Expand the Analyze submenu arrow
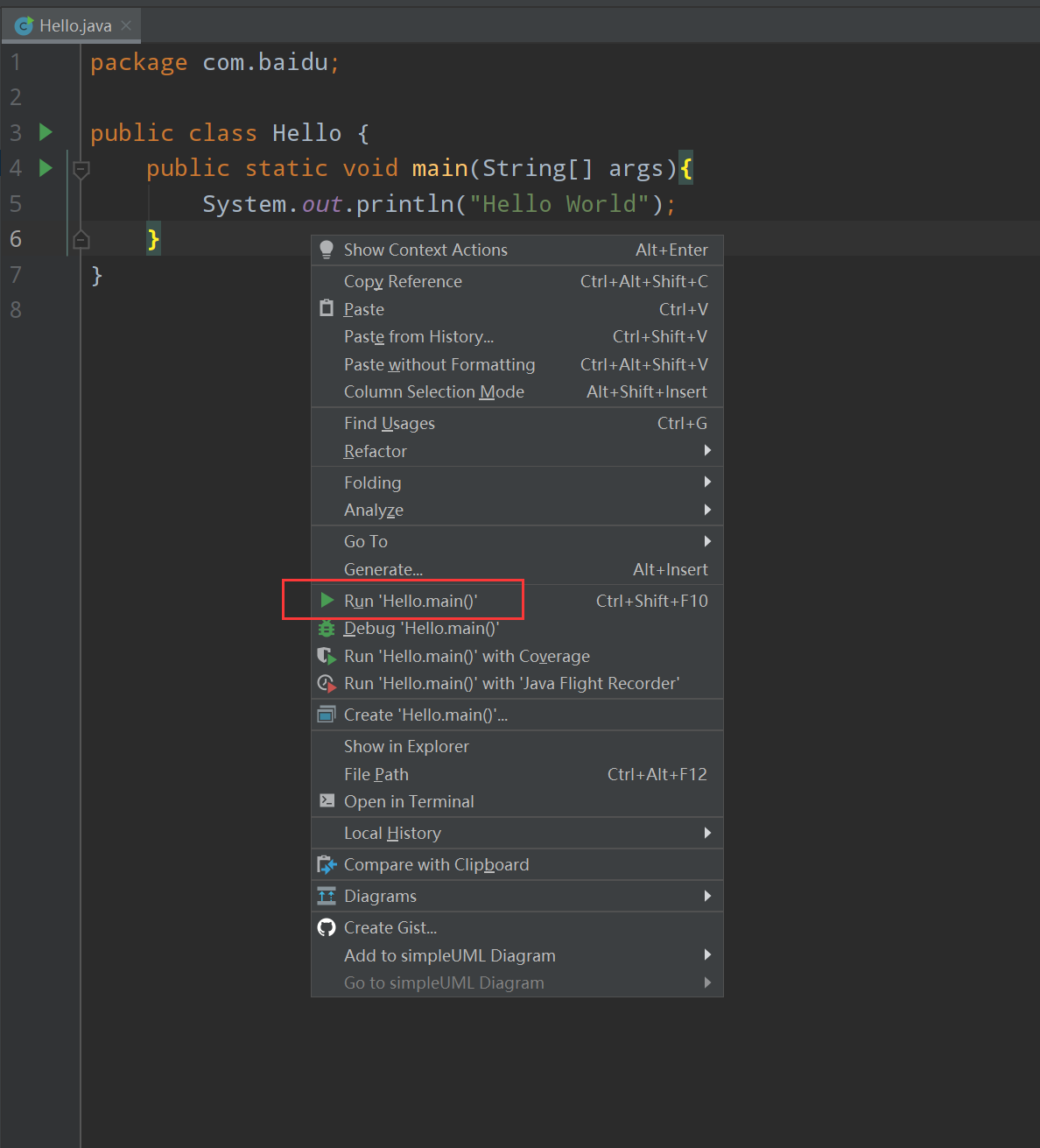 click(x=707, y=510)
